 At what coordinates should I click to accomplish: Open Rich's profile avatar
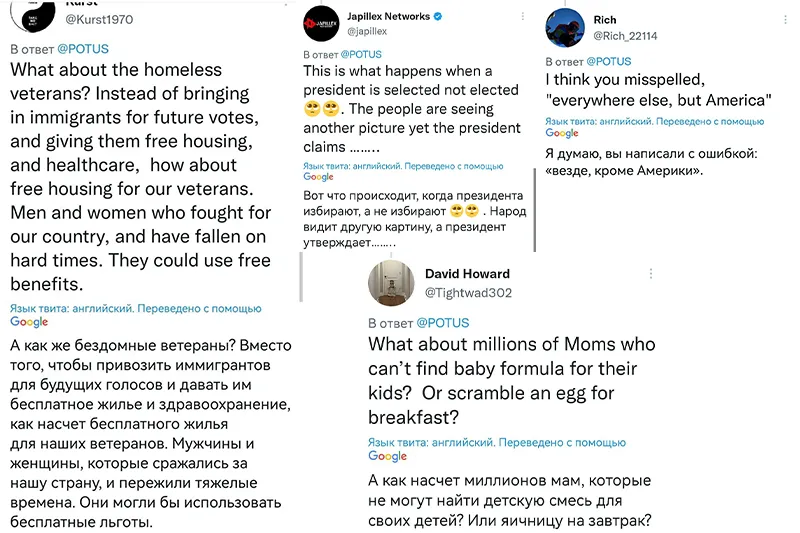[x=565, y=28]
